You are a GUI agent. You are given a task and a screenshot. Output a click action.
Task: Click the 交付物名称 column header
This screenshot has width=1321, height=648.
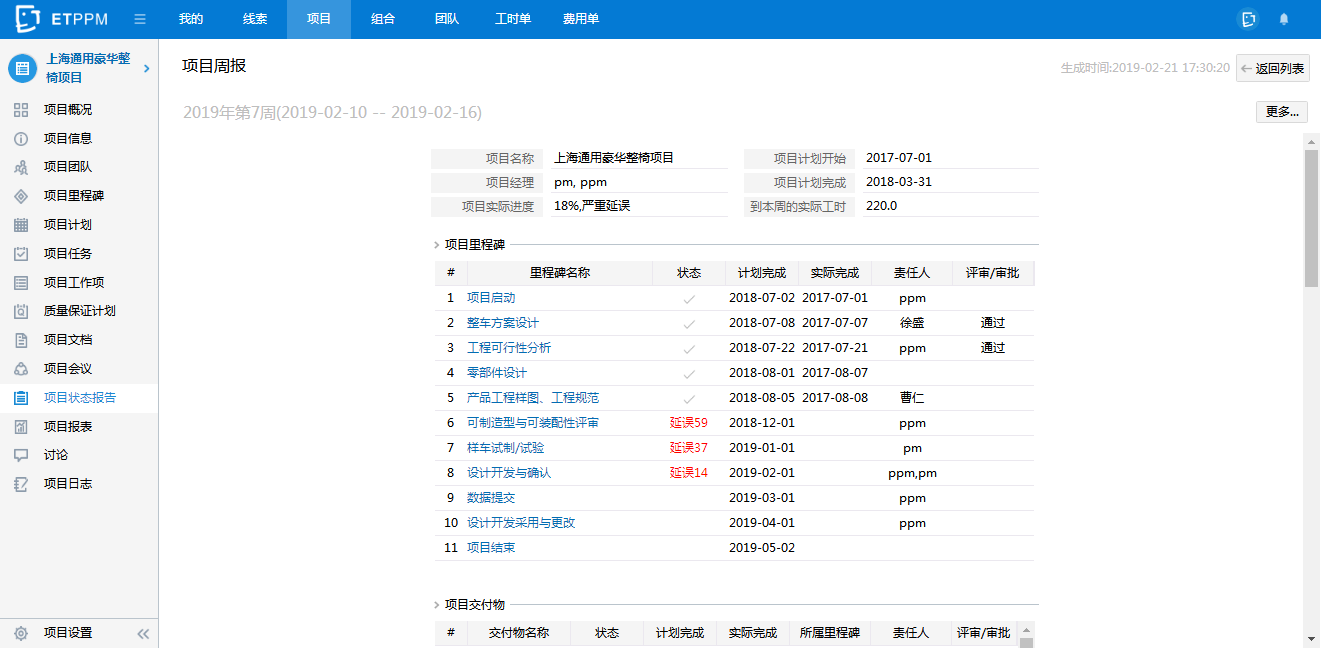click(518, 633)
